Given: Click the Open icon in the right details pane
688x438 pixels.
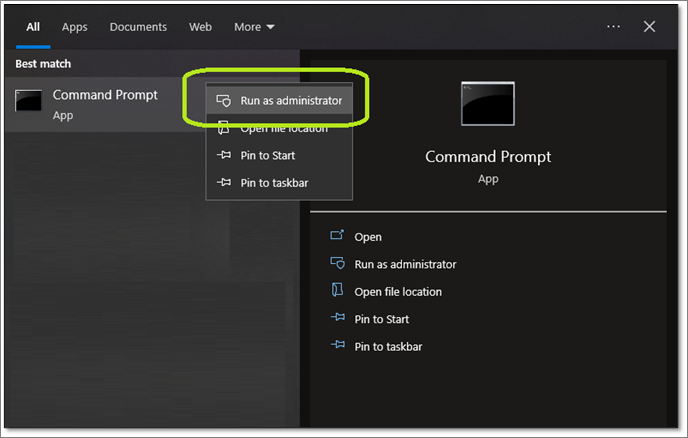Looking at the screenshot, I should click(337, 237).
